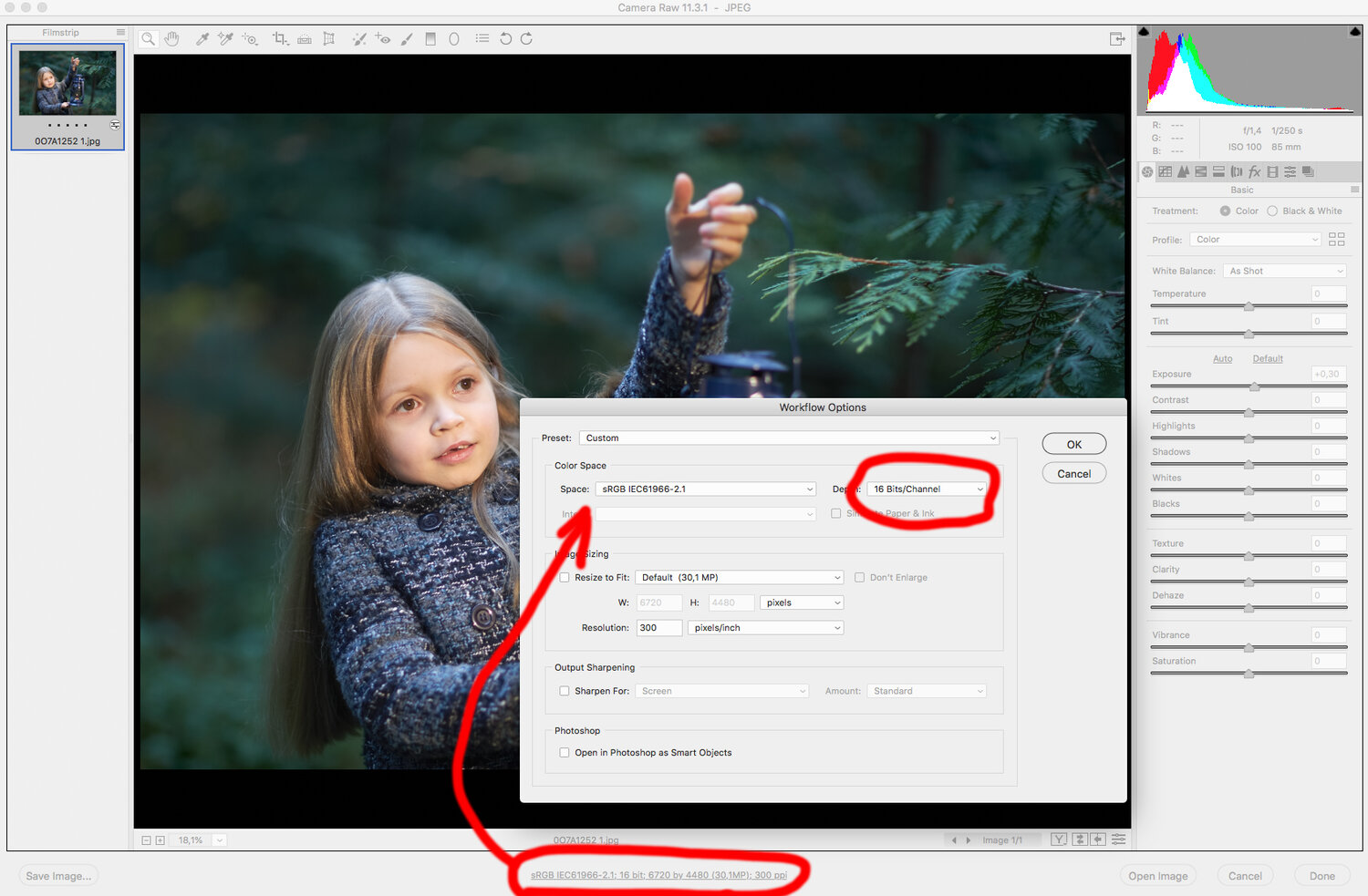The width and height of the screenshot is (1368, 896).
Task: Select the Red Eye Removal tool
Action: coord(383,39)
